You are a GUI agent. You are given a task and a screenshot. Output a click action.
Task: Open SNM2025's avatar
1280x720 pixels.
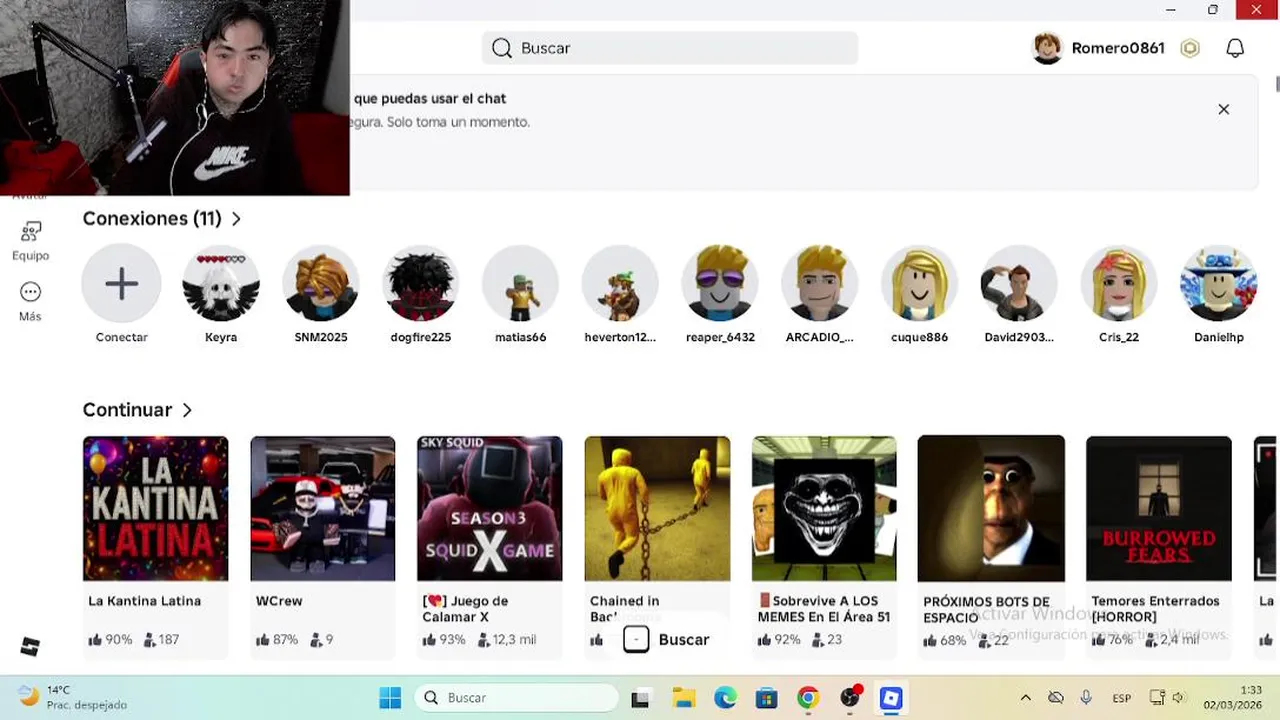pyautogui.click(x=321, y=284)
